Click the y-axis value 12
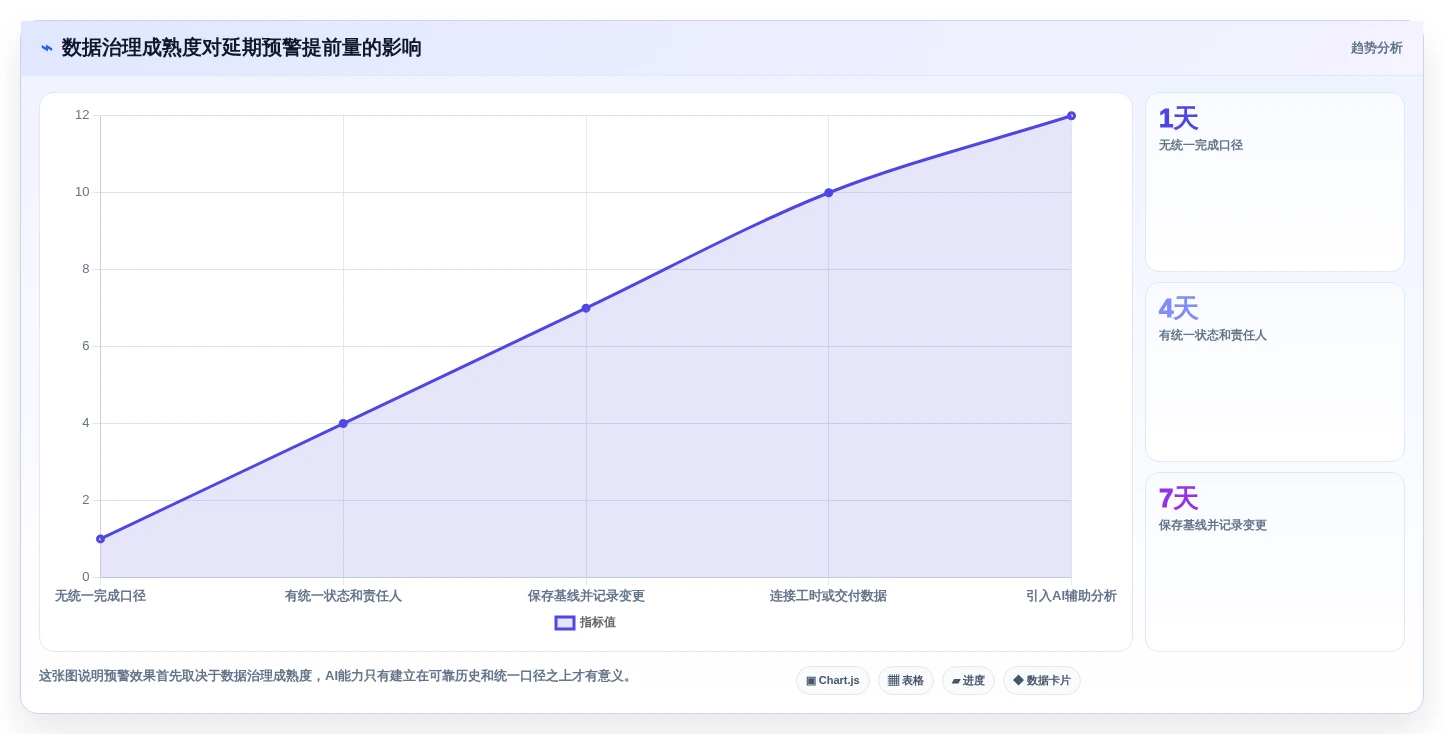This screenshot has height=734, width=1444. click(82, 115)
